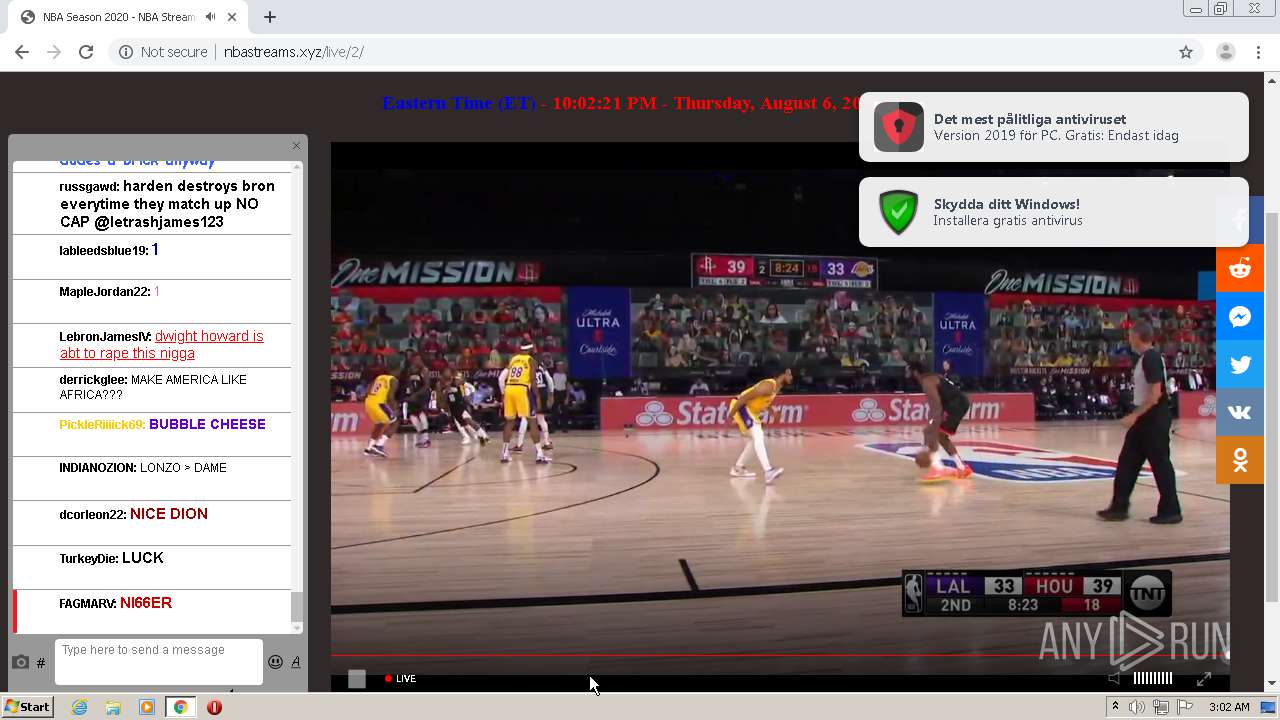This screenshot has width=1280, height=720.
Task: Click the @letrashjames123 mention in russgawd's message
Action: pos(159,222)
